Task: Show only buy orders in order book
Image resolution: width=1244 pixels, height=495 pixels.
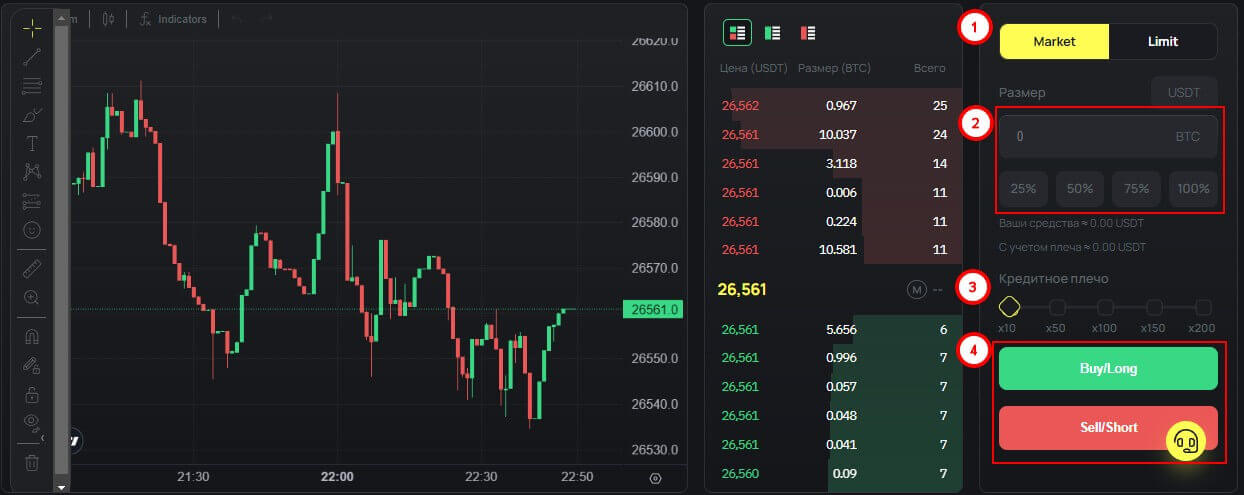Action: coord(772,33)
